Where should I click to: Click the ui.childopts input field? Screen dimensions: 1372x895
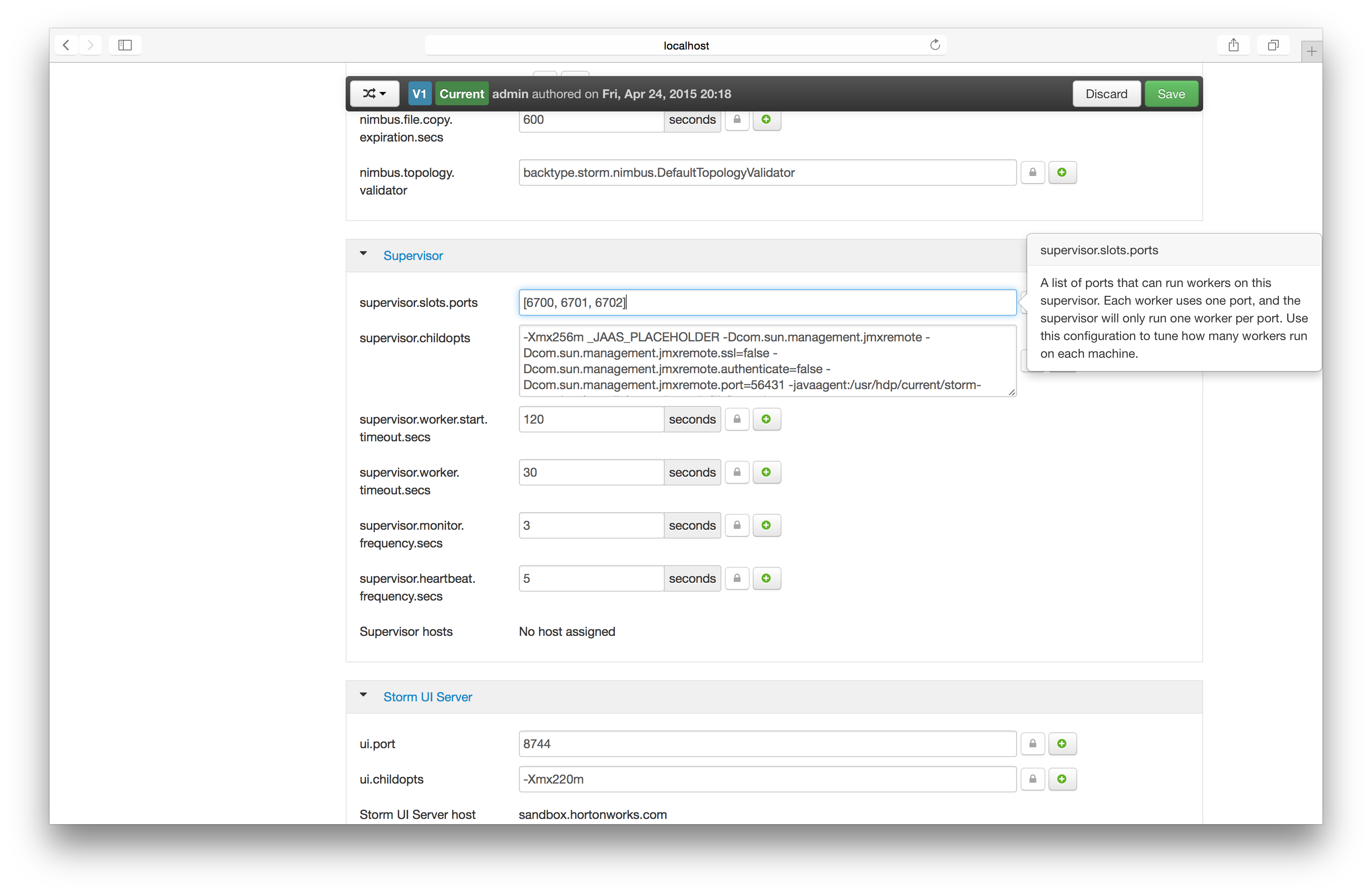click(x=767, y=779)
